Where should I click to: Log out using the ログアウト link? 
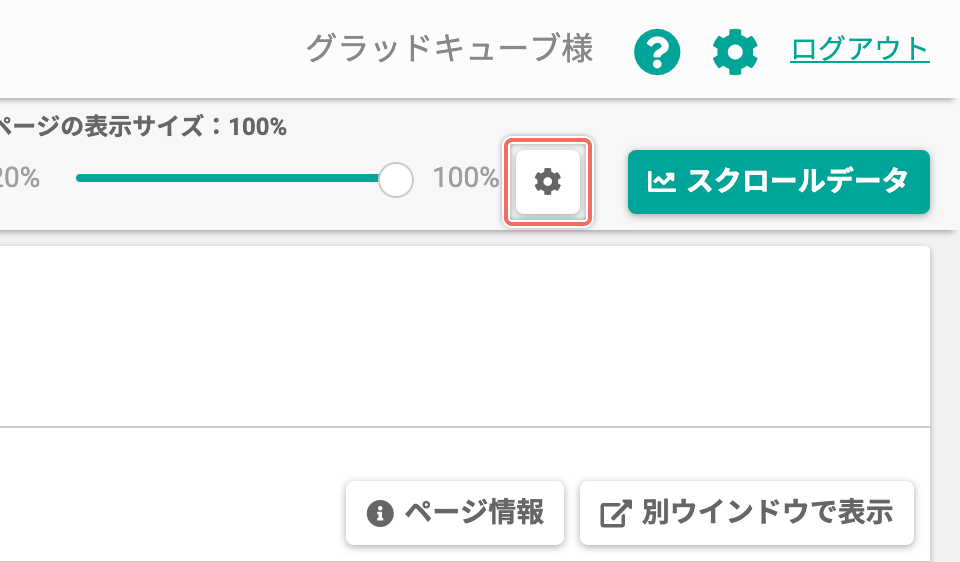tap(860, 50)
